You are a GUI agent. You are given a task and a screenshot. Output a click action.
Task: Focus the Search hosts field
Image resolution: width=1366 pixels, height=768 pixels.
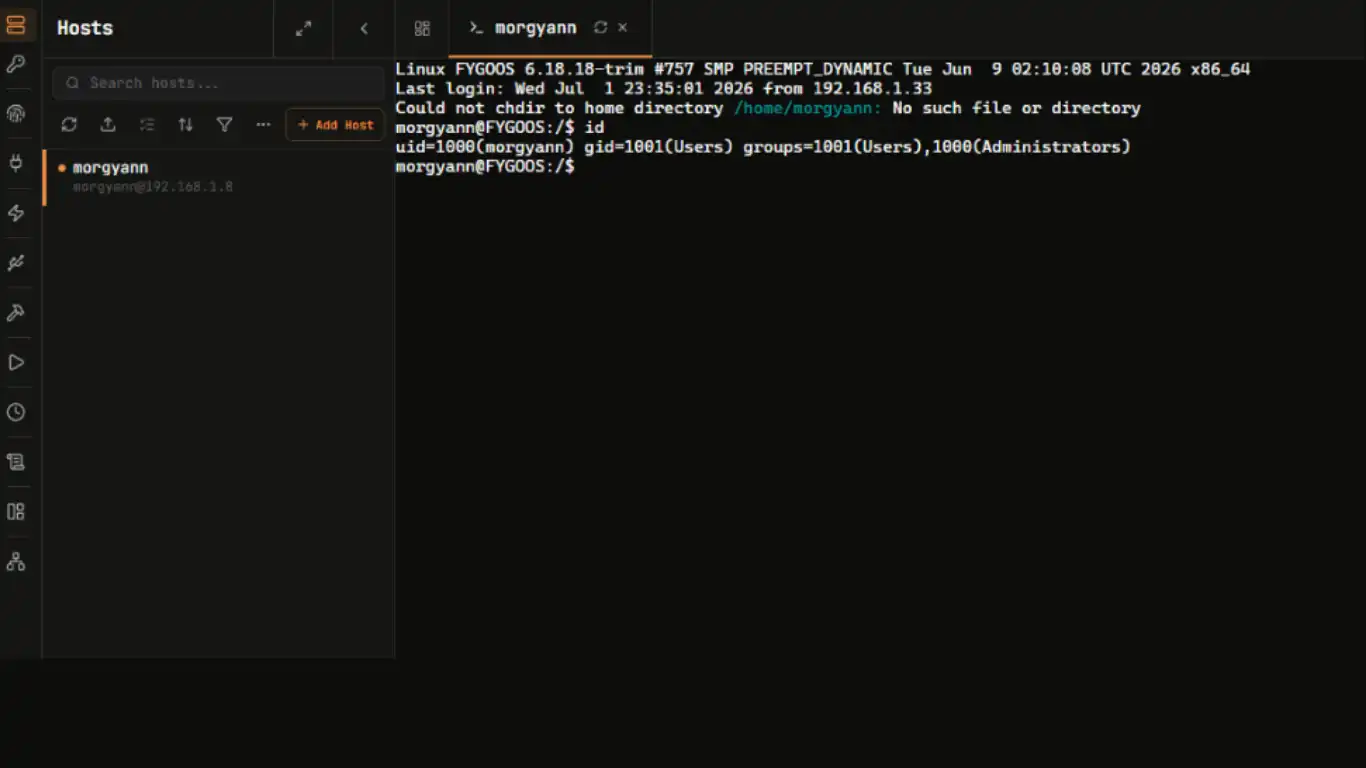point(218,83)
